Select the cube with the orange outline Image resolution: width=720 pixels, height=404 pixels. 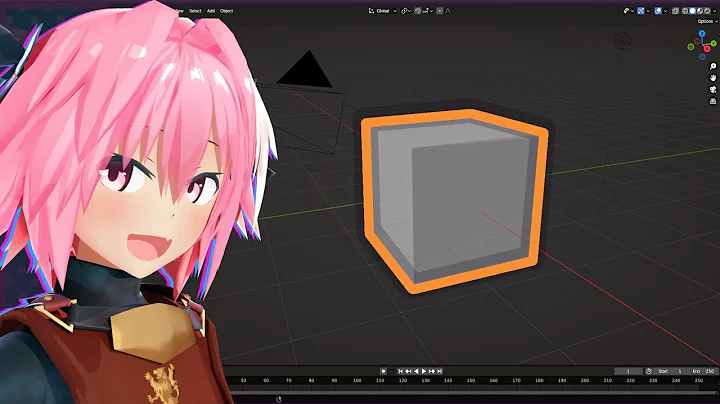(x=455, y=201)
